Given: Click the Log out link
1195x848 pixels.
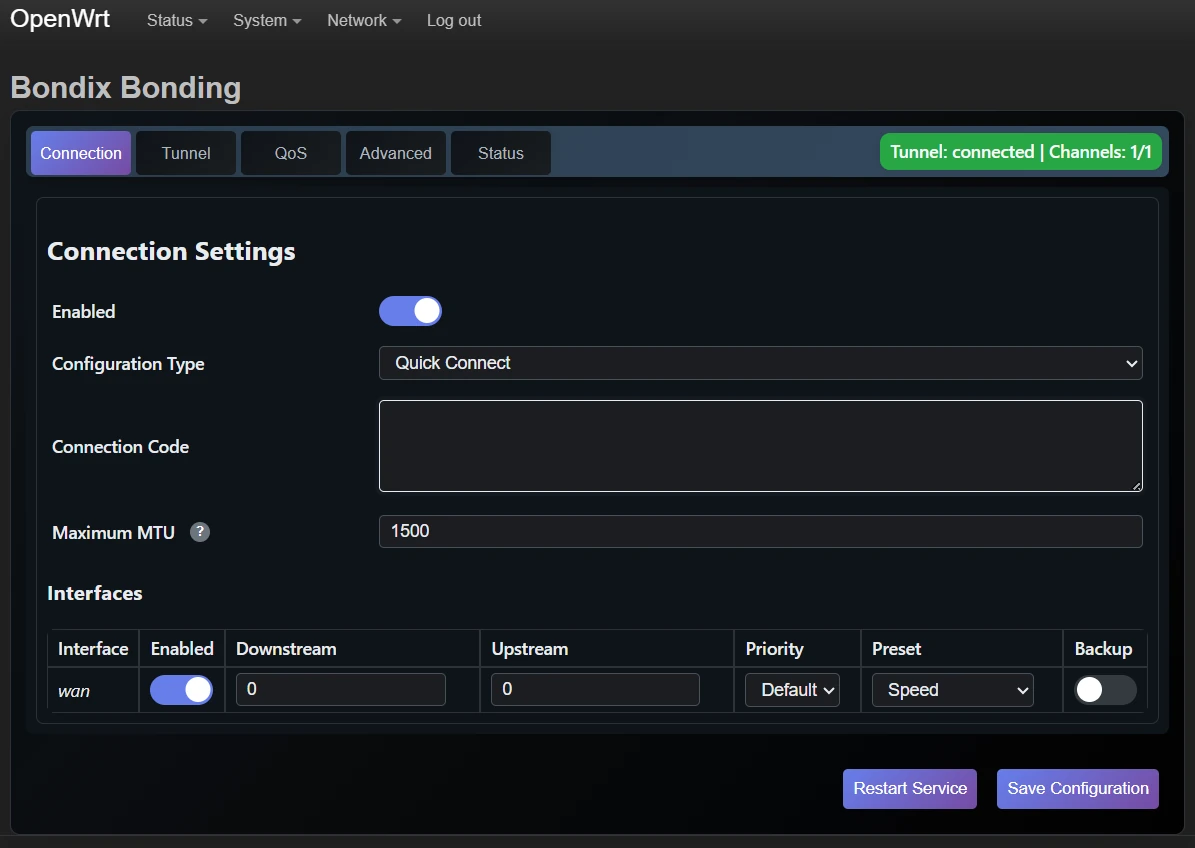Looking at the screenshot, I should pos(453,21).
